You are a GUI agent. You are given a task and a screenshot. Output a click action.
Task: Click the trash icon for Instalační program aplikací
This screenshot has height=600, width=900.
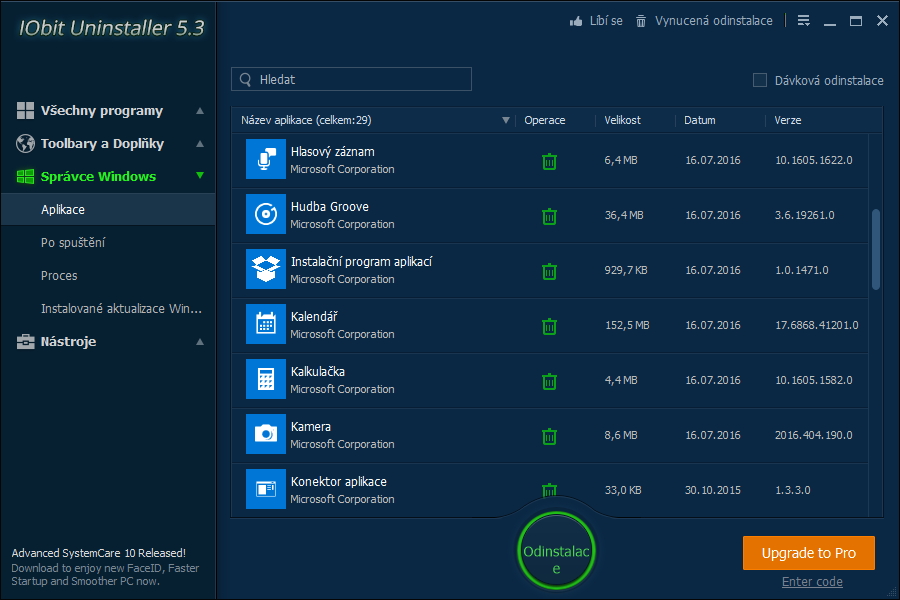549,271
